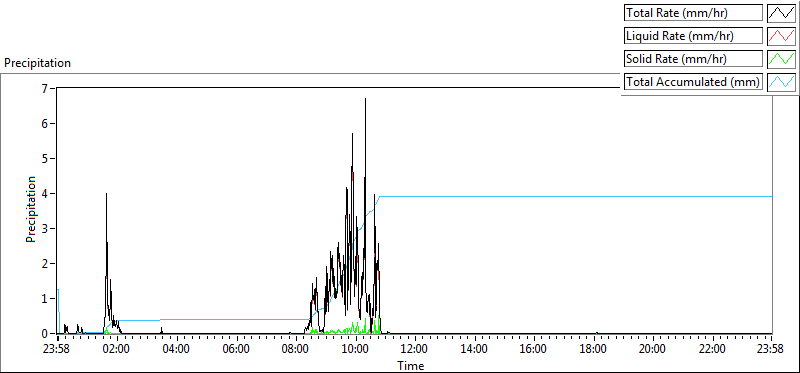Click the flat blue accumulated line near 16:00
This screenshot has height=373, width=800.
pyautogui.click(x=534, y=196)
